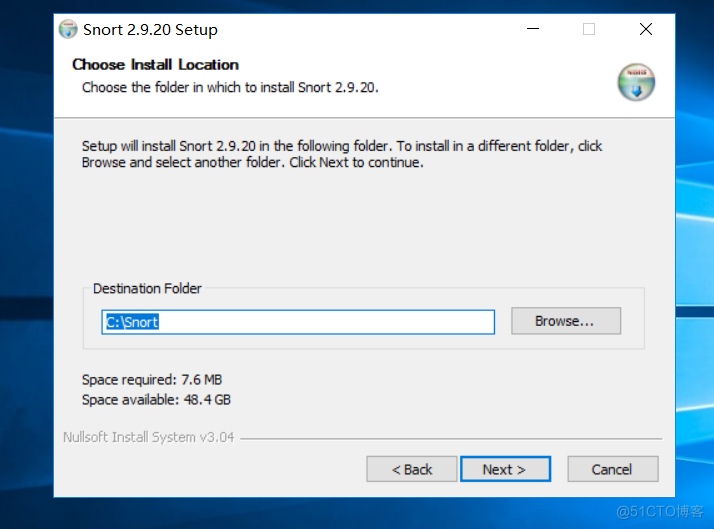Close the Snort Setup dialog
714x529 pixels.
(646, 29)
